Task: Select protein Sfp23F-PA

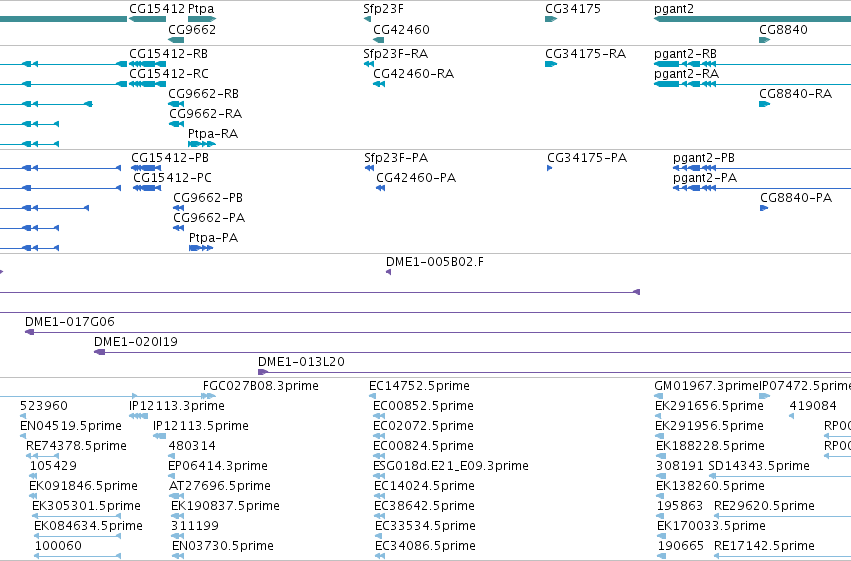Action: coord(396,158)
